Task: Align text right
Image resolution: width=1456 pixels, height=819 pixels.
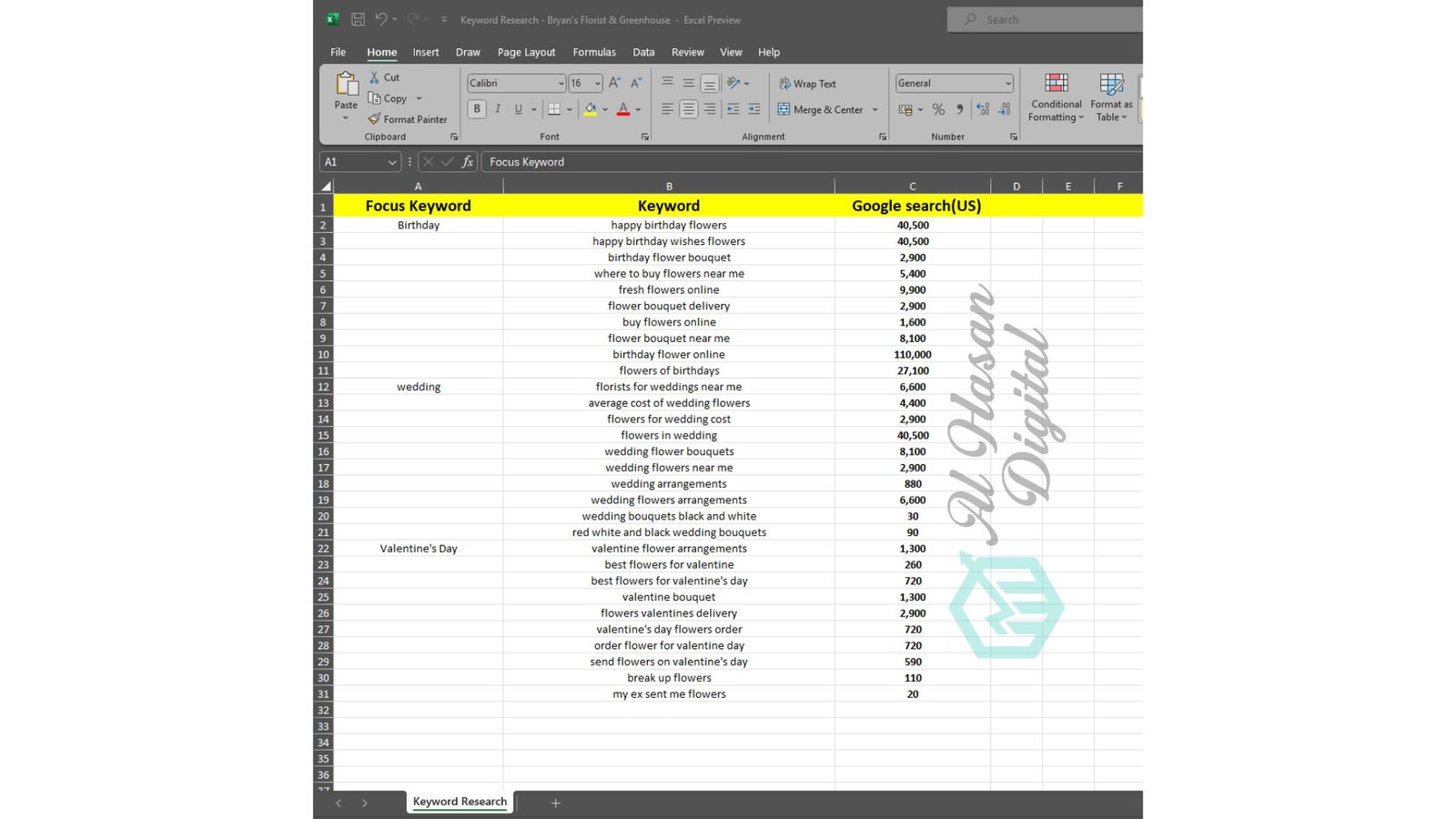Action: (710, 109)
